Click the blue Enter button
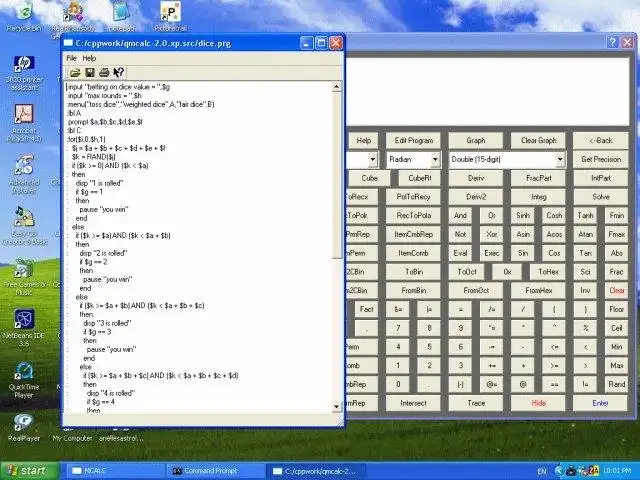 tap(600, 403)
